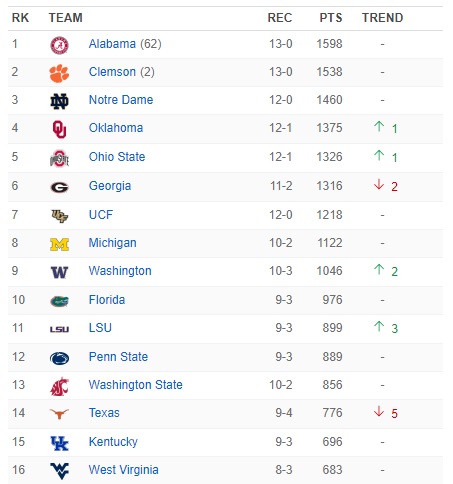Click the REC column header
The image size is (453, 484).
click(x=280, y=18)
